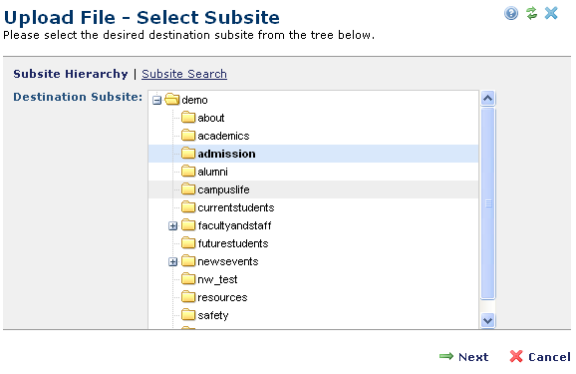Collapse the demo root node
The width and height of the screenshot is (576, 374).
pyautogui.click(x=157, y=100)
